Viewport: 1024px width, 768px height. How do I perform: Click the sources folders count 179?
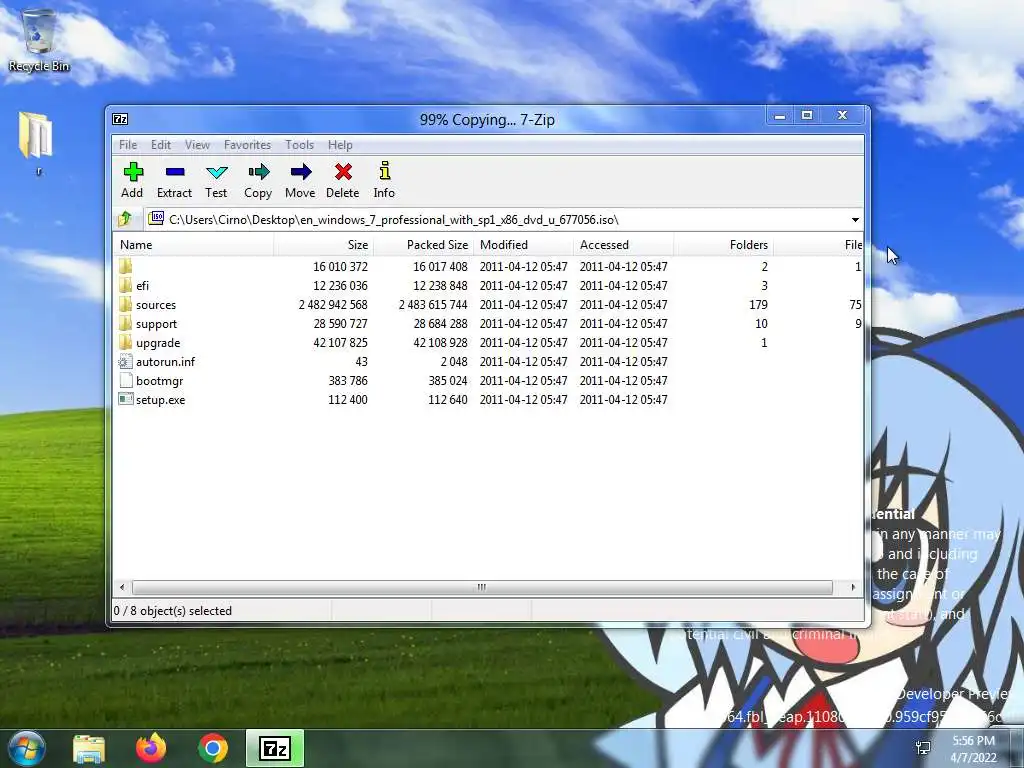pos(758,304)
